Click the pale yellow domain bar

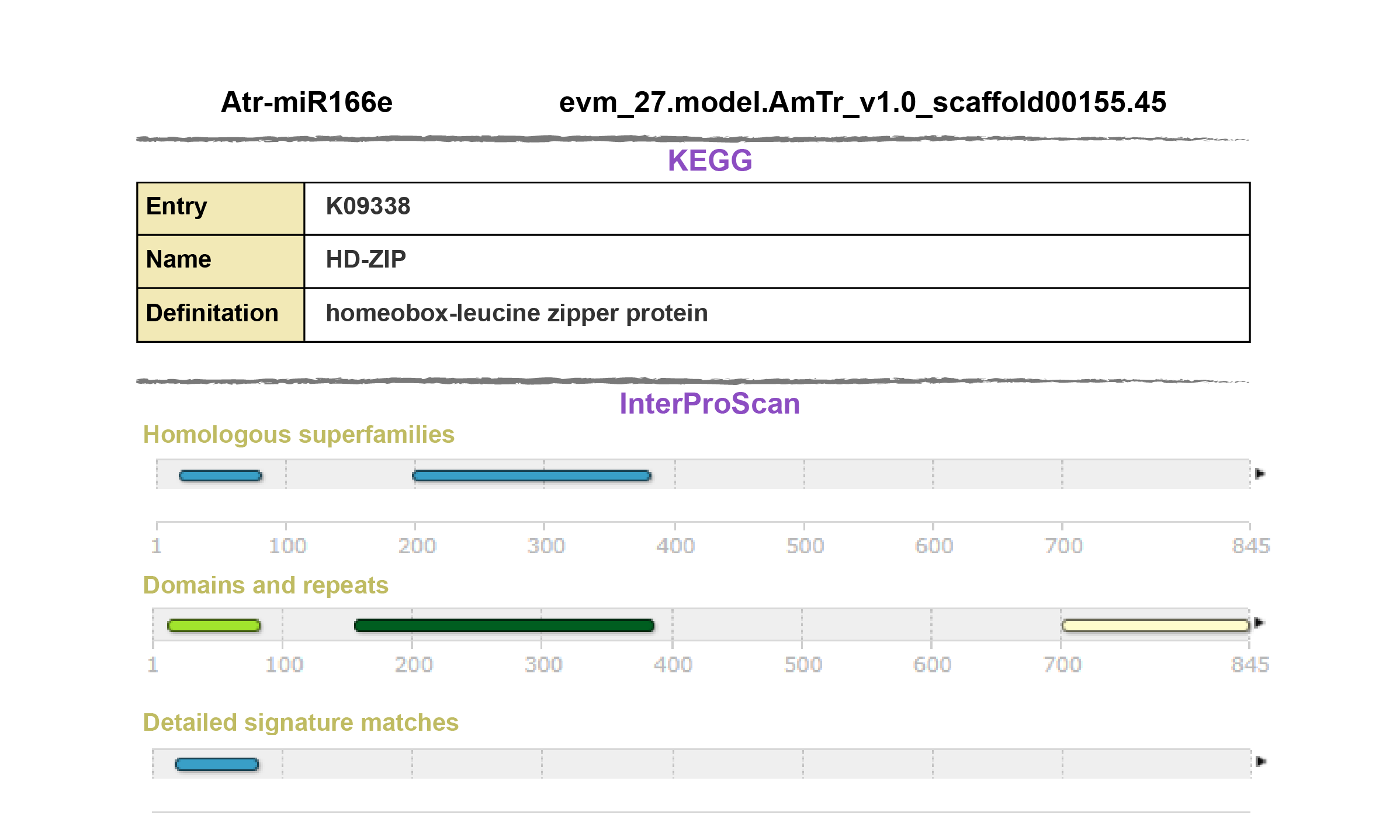click(1155, 626)
